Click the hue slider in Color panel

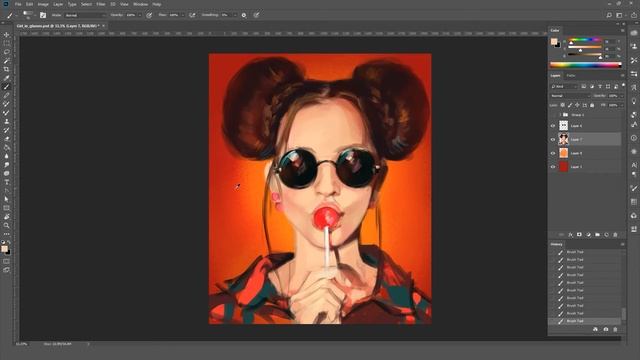pyautogui.click(x=584, y=40)
